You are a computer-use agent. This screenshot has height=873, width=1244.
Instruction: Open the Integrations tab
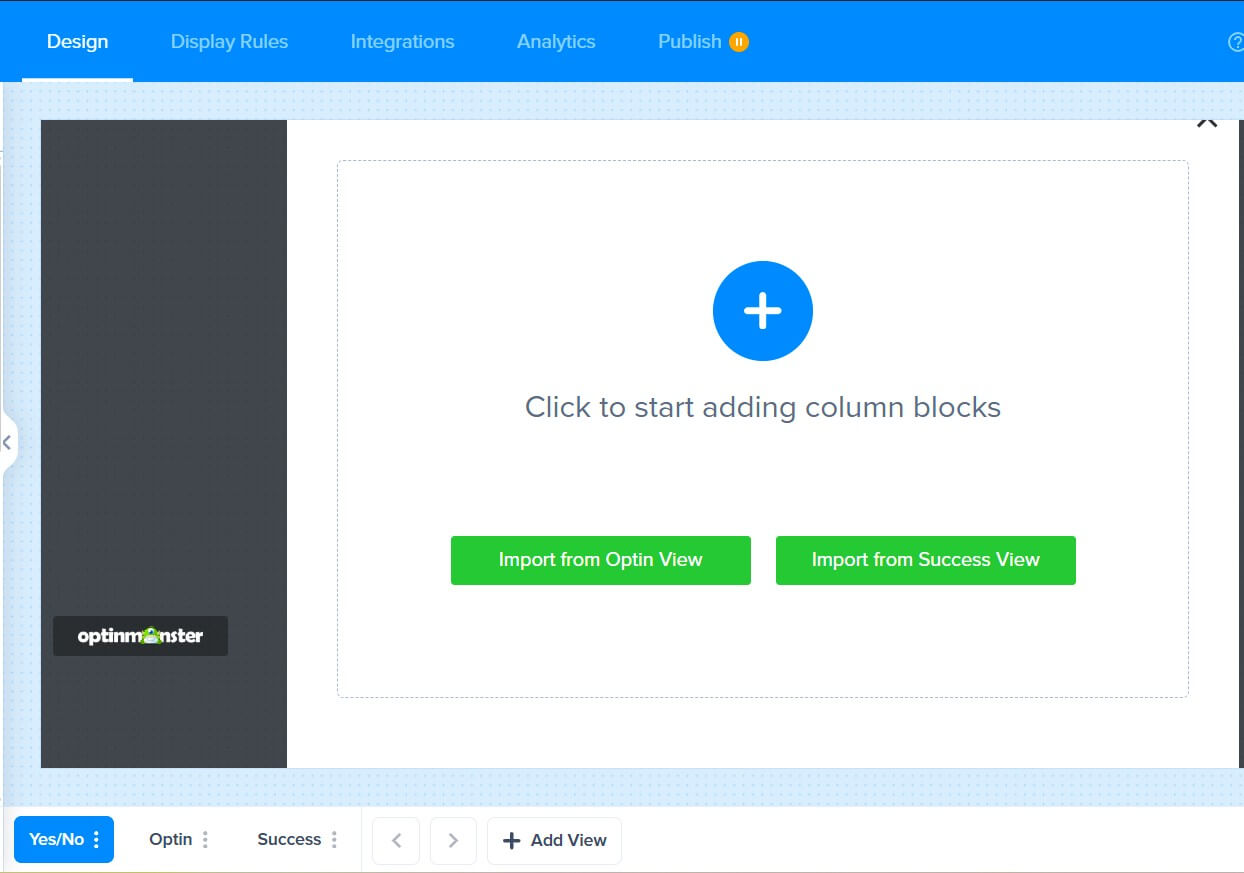402,42
